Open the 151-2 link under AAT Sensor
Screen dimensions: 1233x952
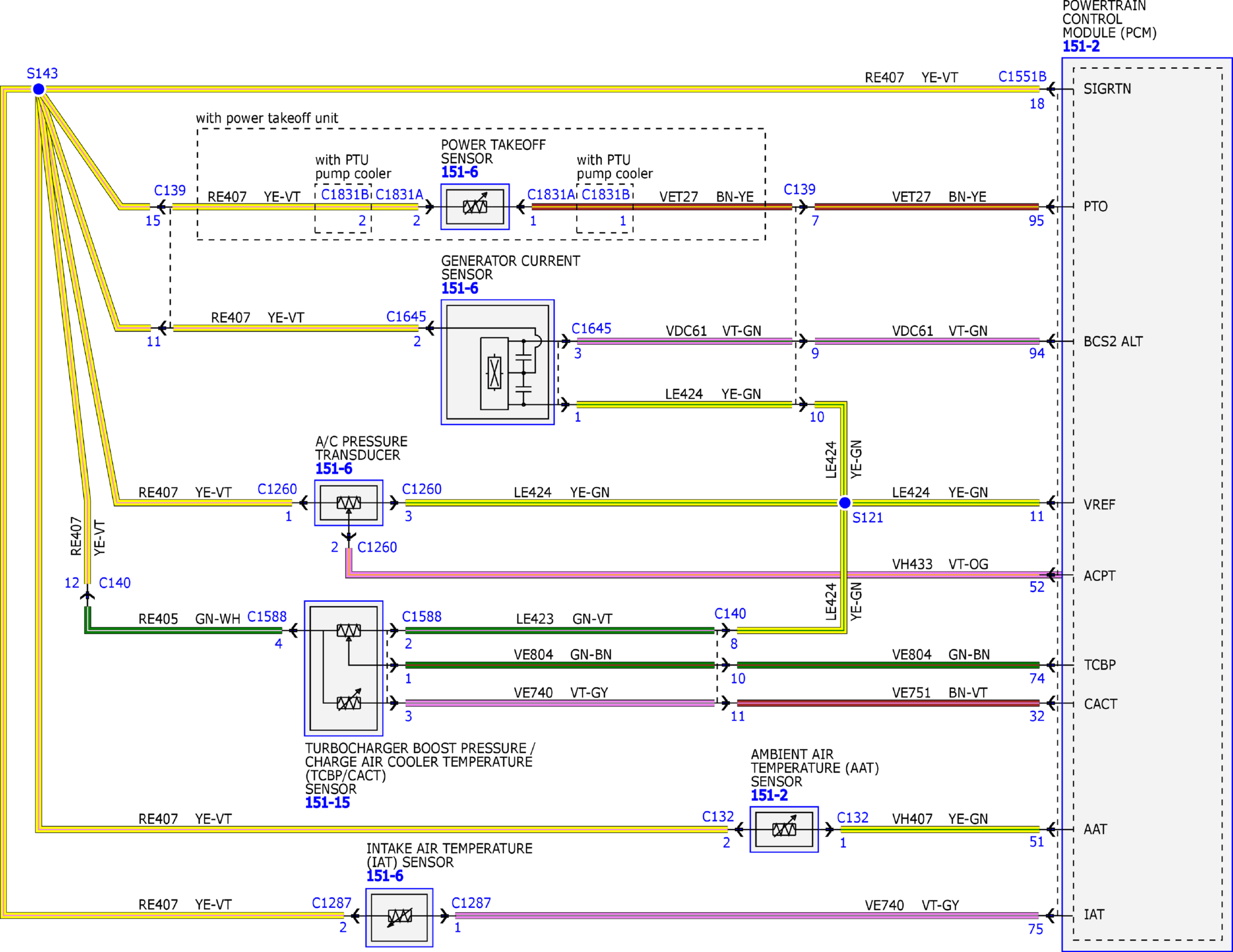click(769, 795)
